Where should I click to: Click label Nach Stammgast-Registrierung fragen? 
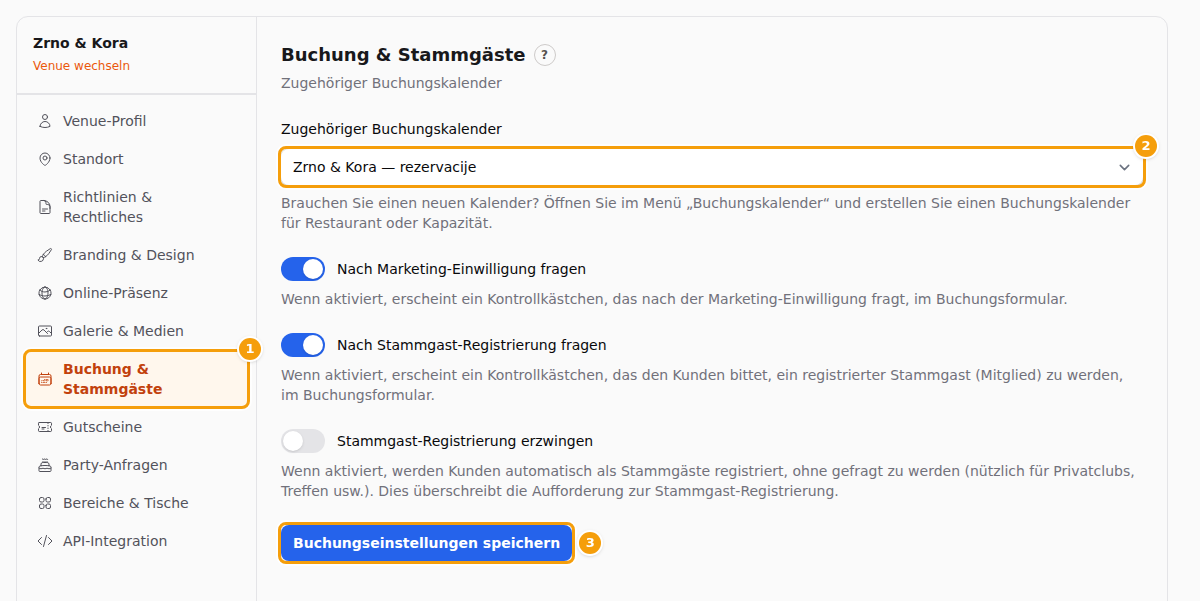(x=472, y=345)
